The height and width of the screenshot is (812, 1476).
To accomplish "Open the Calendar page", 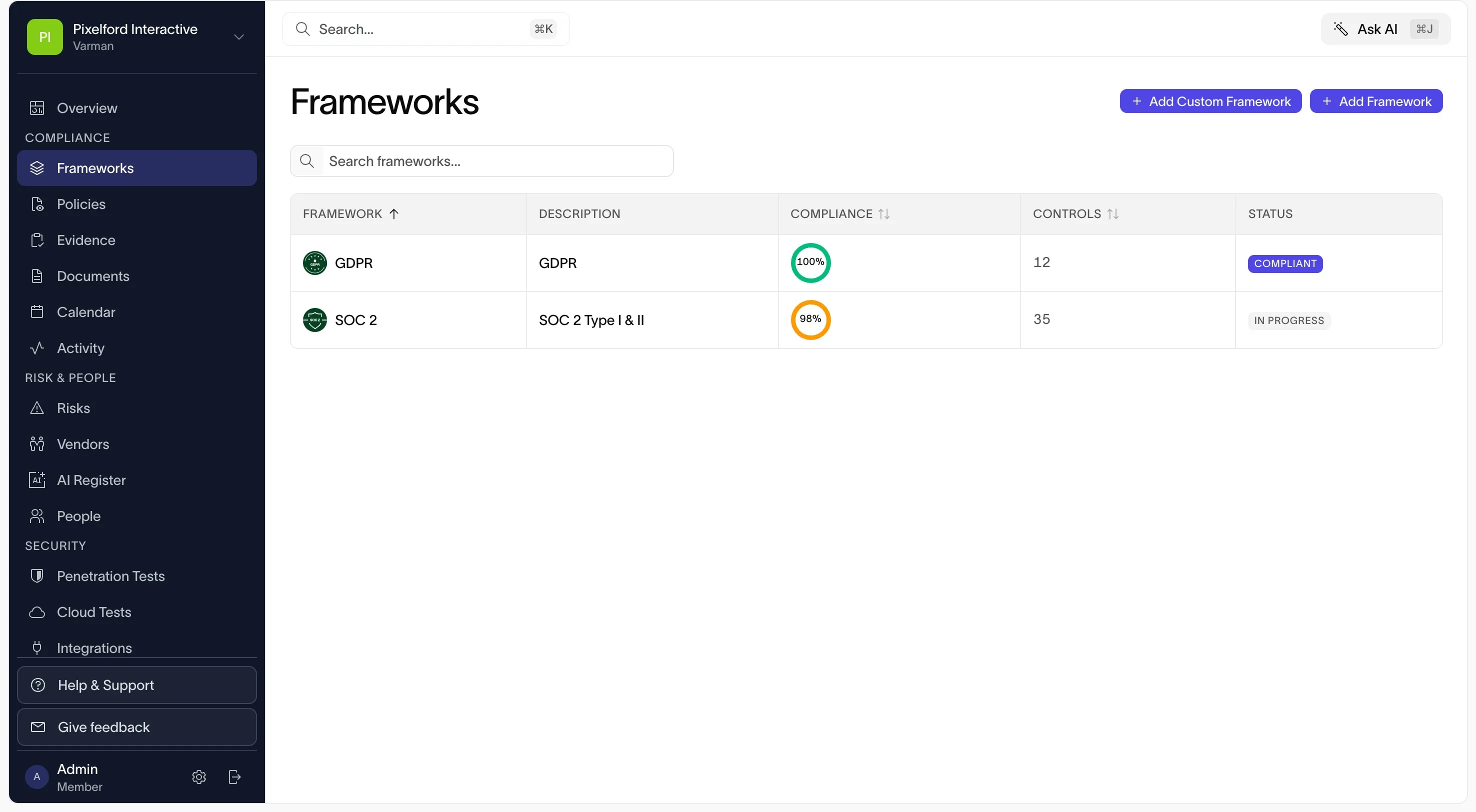I will point(137,312).
